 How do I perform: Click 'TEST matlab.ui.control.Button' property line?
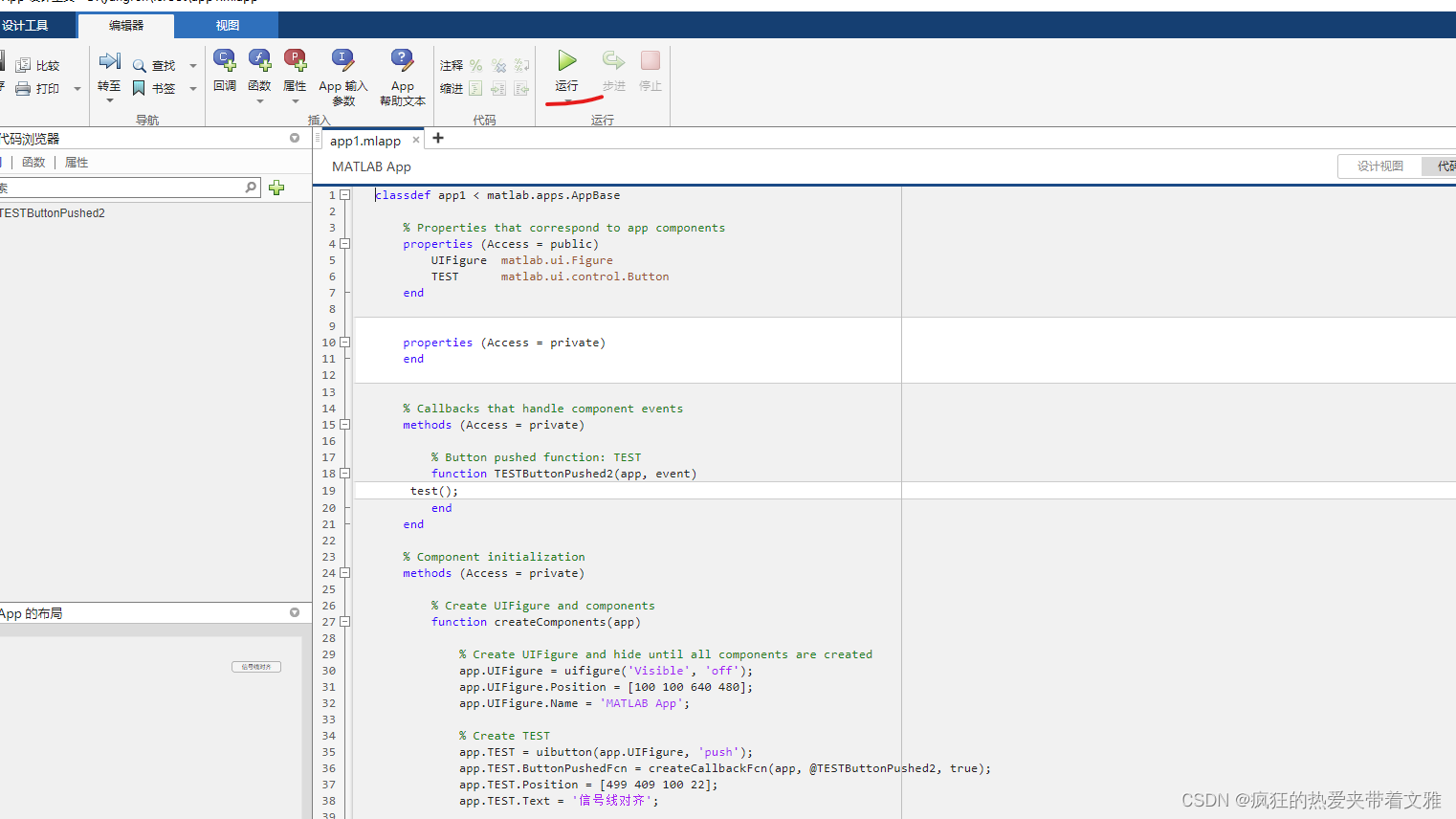(x=550, y=277)
